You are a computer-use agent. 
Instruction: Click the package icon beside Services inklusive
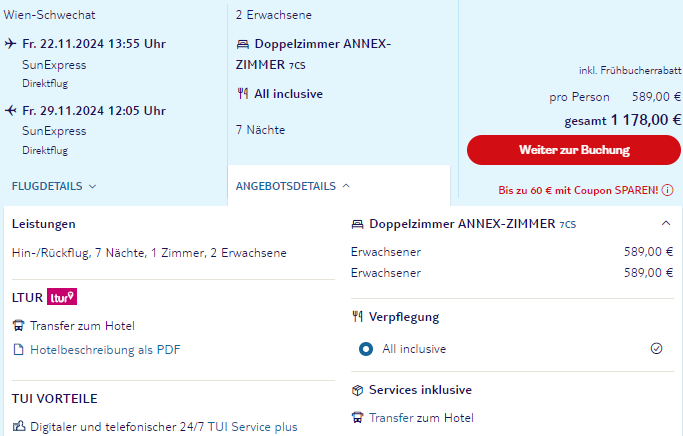[357, 390]
